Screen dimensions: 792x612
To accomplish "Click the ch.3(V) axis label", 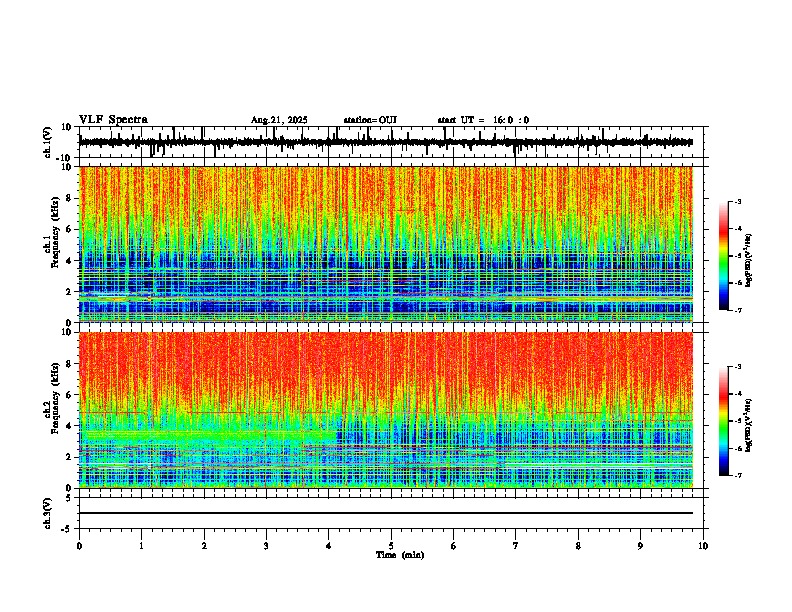I will 48,513.
